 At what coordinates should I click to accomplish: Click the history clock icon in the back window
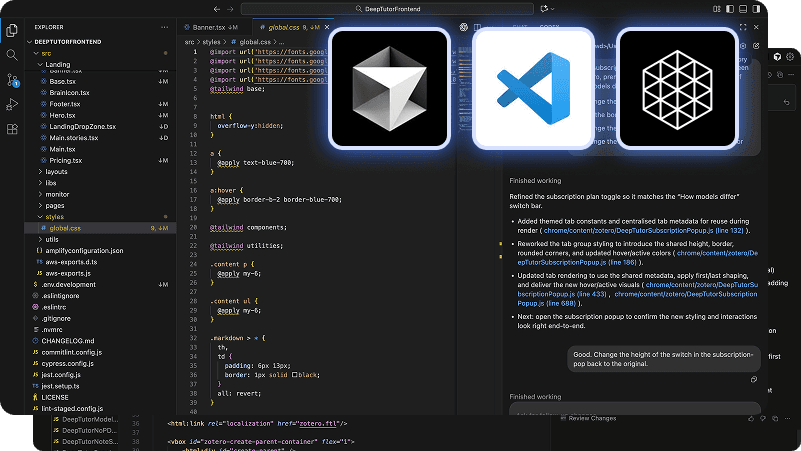[770, 75]
